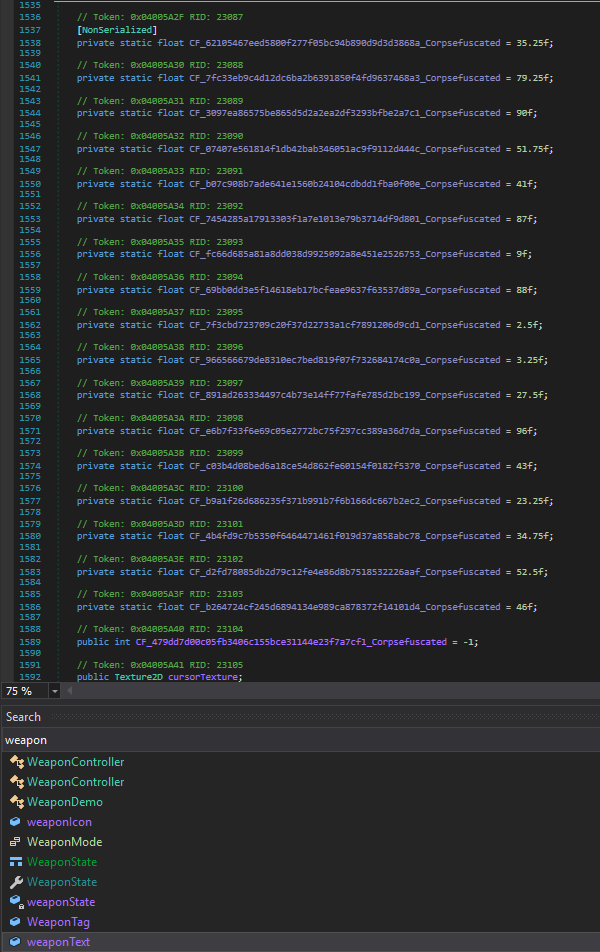Click the value 3.25f in code
The height and width of the screenshot is (952, 600).
tap(532, 360)
